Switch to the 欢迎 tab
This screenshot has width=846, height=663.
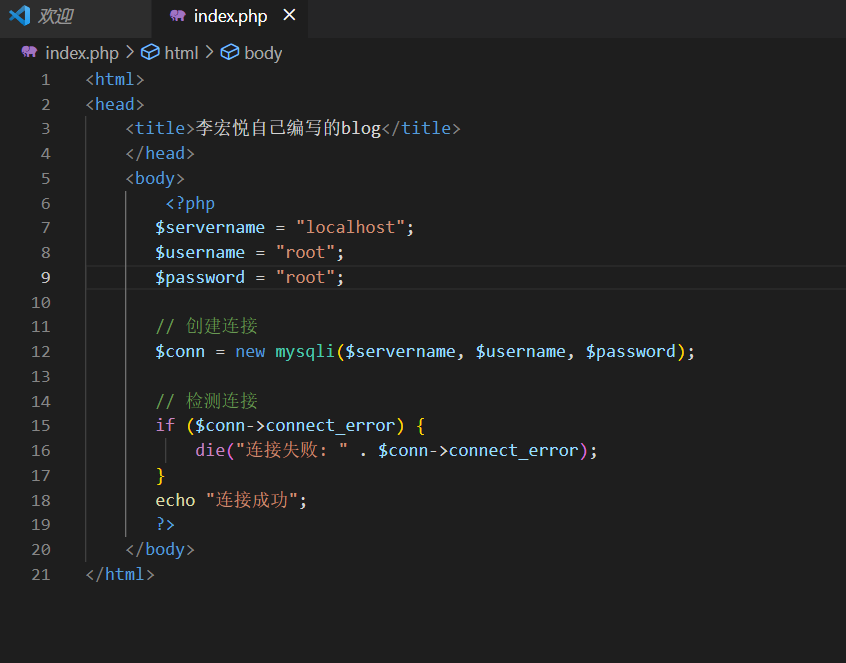click(55, 16)
